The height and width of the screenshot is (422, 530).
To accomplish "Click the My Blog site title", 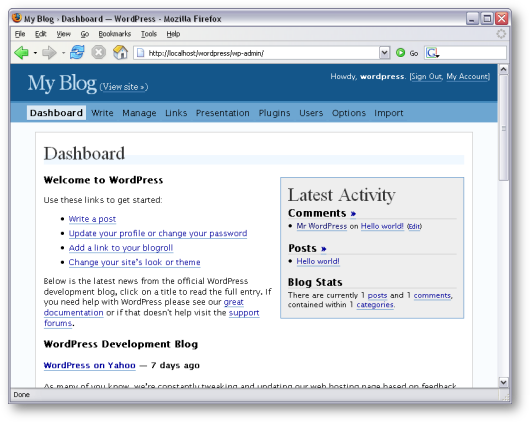I will [x=62, y=83].
